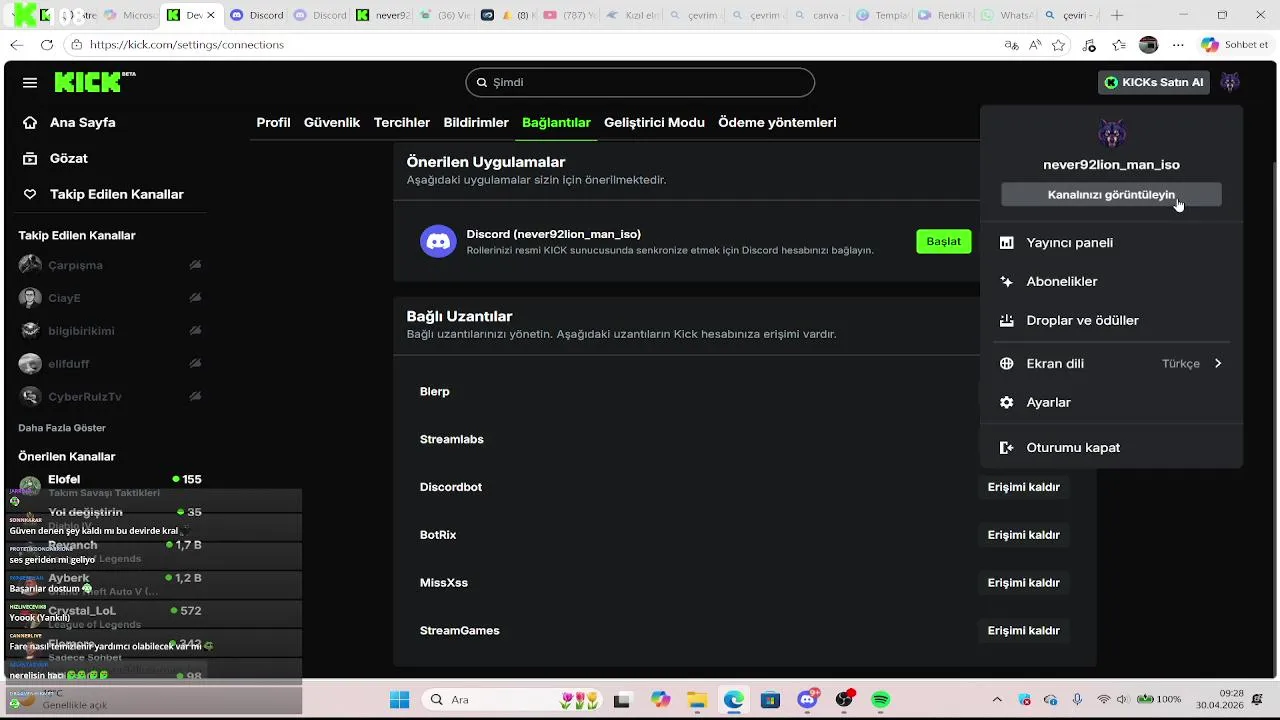Click the Başlat button for Discord
The width and height of the screenshot is (1280, 720).
[943, 241]
